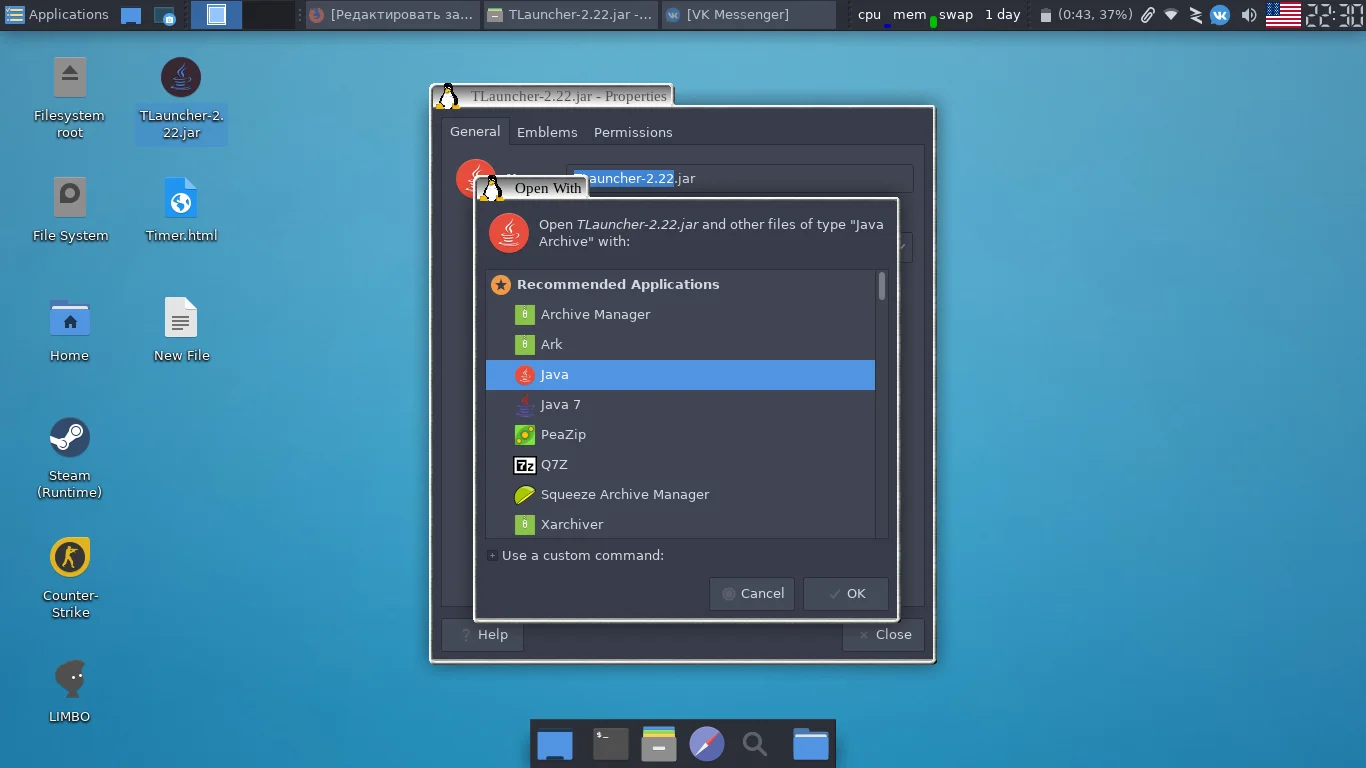This screenshot has height=768, width=1366.
Task: Switch to the Emblems tab in Properties
Action: point(547,132)
